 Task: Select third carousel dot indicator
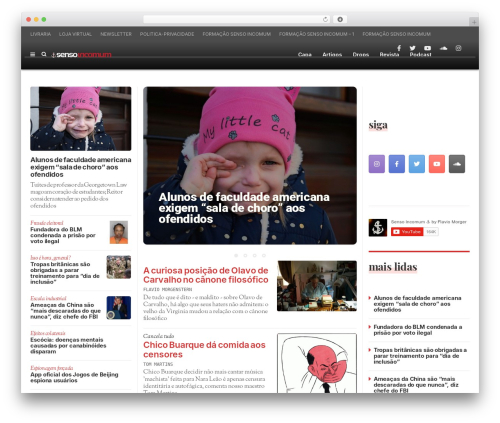(254, 255)
